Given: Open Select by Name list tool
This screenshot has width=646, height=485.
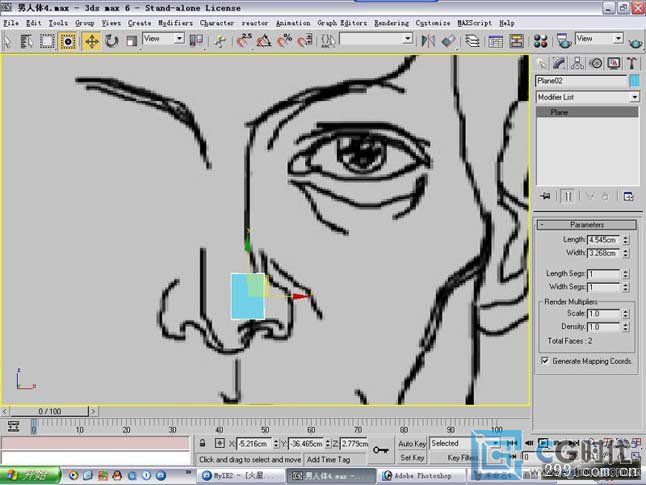Looking at the screenshot, I should pyautogui.click(x=26, y=41).
